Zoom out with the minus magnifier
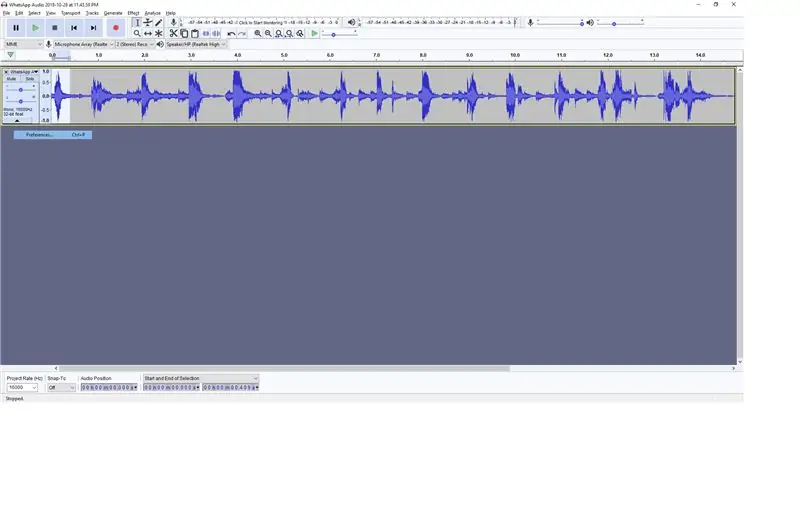This screenshot has height=524, width=800. click(x=268, y=34)
